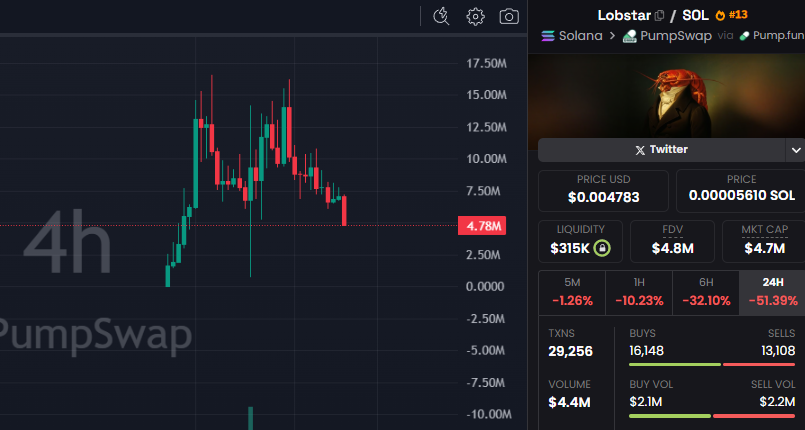The image size is (805, 430).
Task: Click the 0.0000 price axis label
Action: tap(485, 287)
